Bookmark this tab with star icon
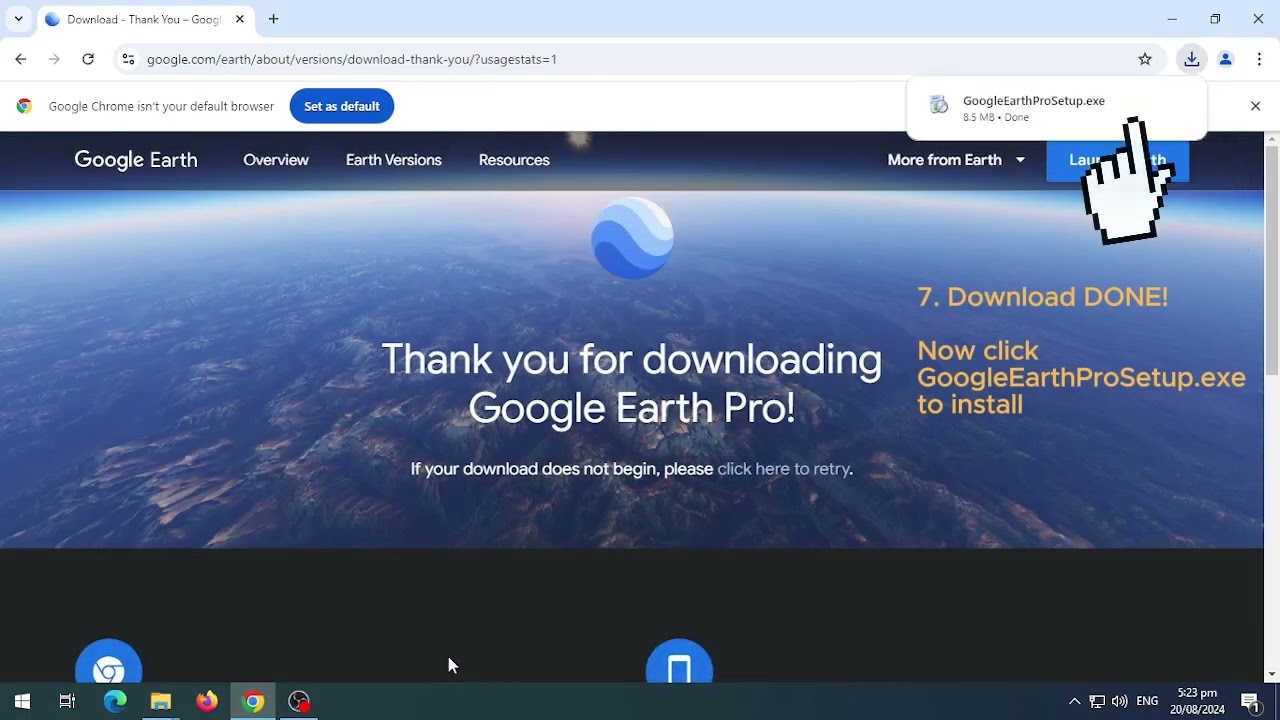The width and height of the screenshot is (1280, 720). click(x=1145, y=59)
